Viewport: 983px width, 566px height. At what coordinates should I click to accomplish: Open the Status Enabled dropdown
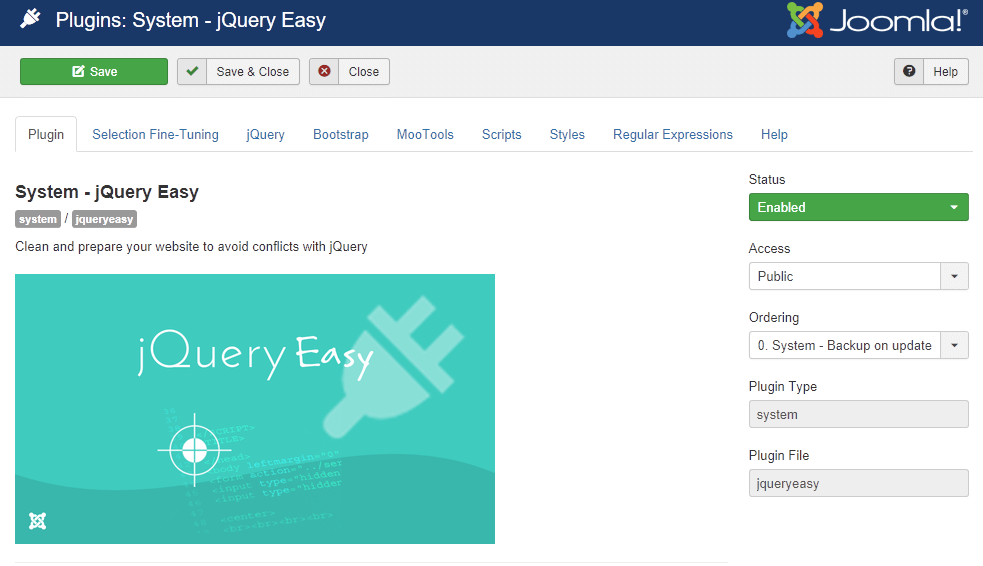(858, 207)
